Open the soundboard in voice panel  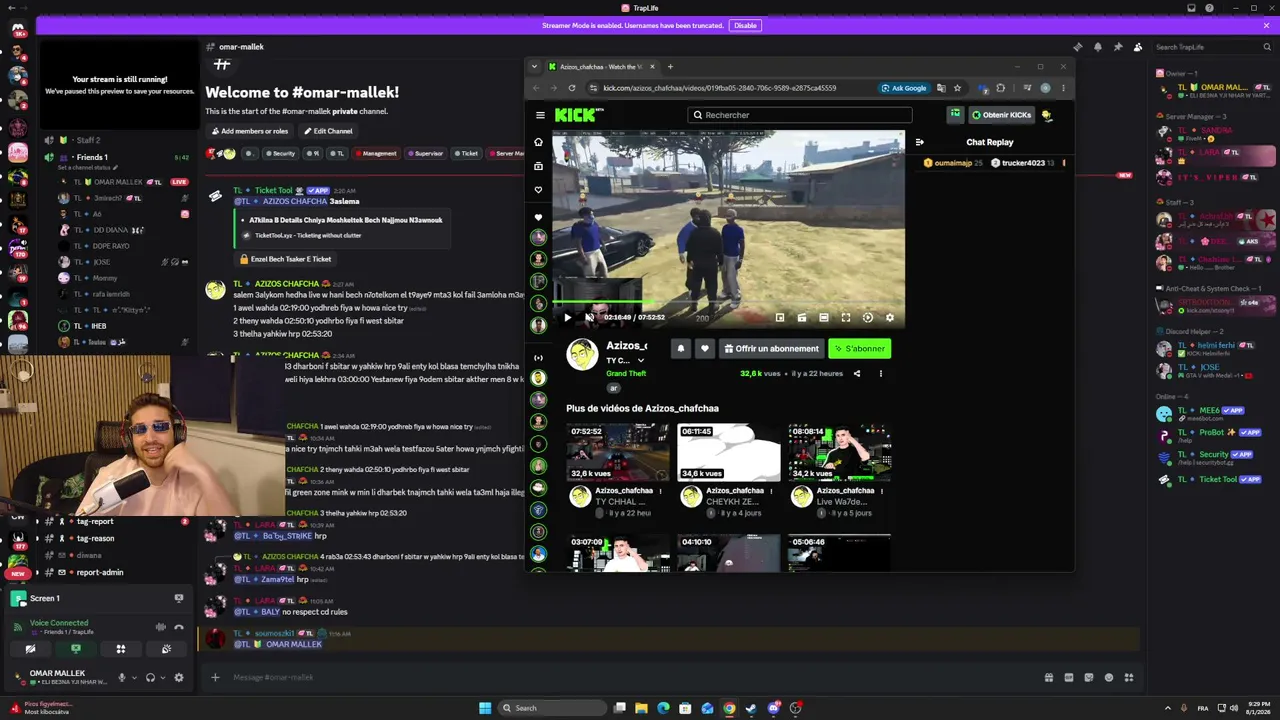(x=166, y=649)
